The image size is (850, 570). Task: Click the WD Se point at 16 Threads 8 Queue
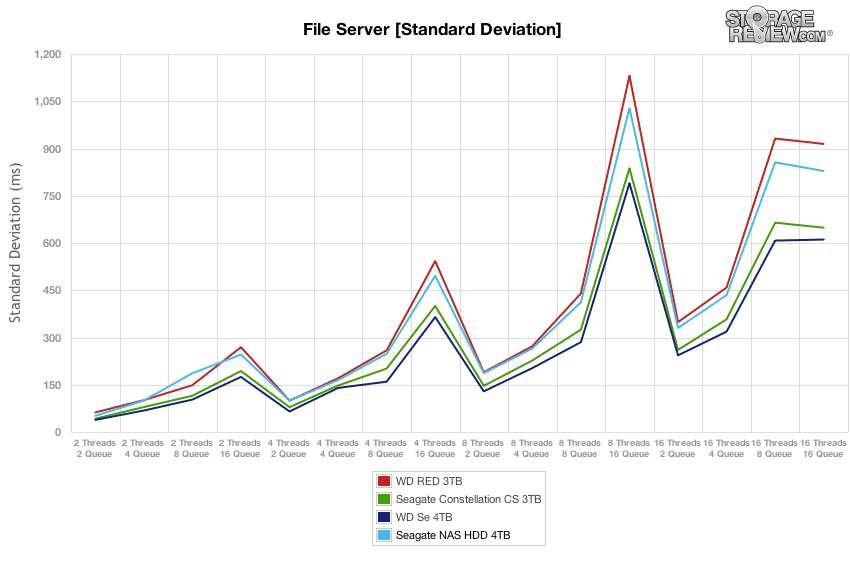[x=775, y=240]
